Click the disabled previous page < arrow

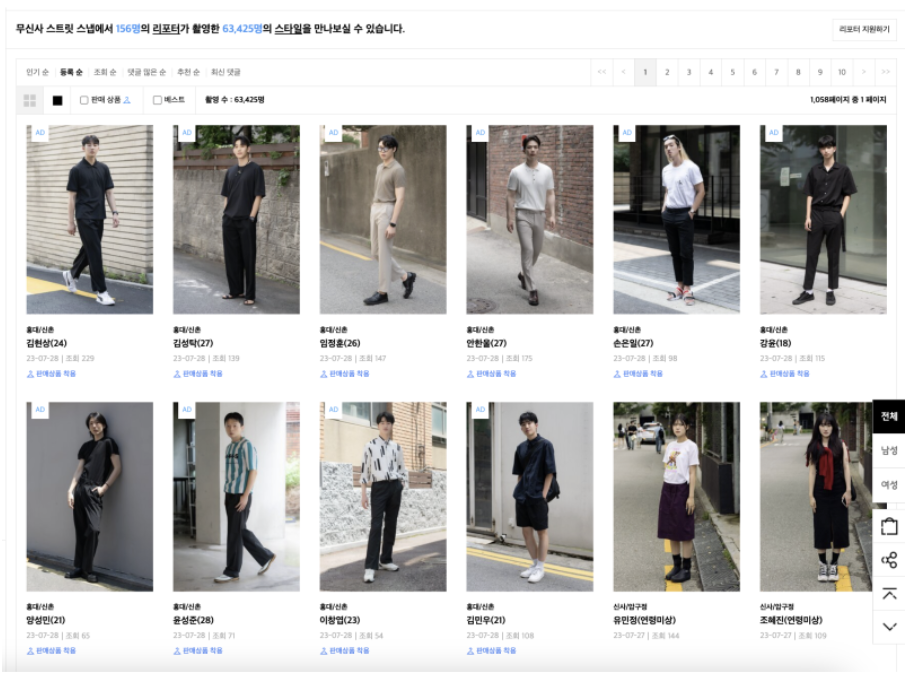623,72
